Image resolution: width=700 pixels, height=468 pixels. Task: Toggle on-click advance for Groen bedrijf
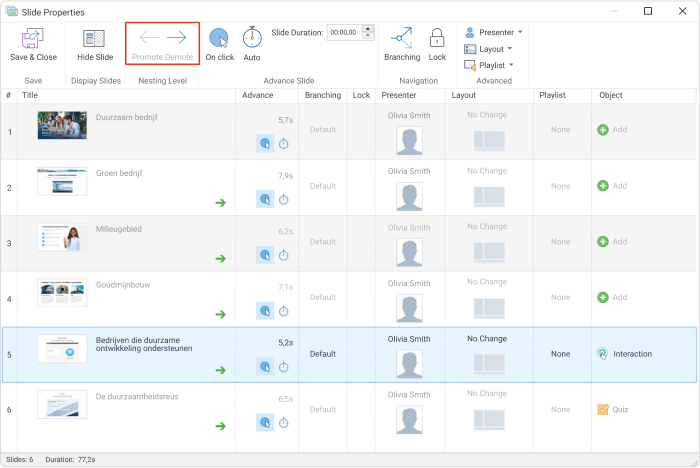tap(265, 199)
